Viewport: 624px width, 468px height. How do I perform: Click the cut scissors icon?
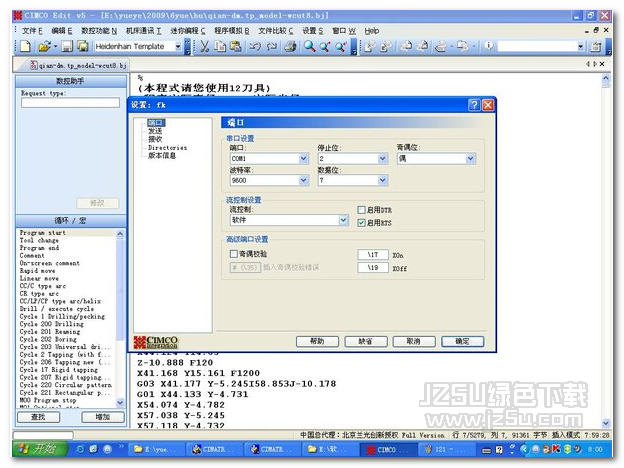pyautogui.click(x=205, y=47)
